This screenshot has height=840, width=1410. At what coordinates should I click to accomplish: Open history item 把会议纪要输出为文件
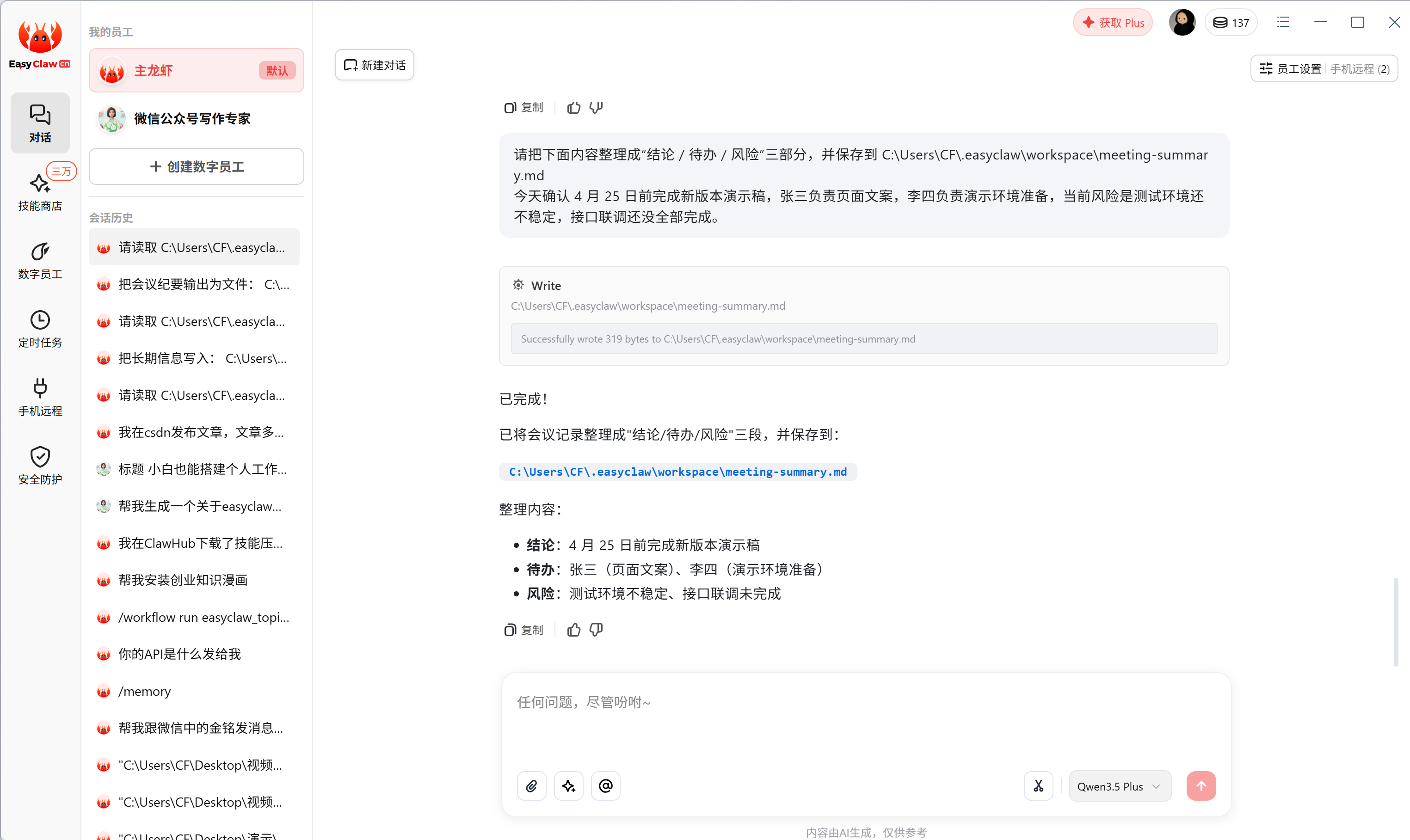pyautogui.click(x=194, y=283)
